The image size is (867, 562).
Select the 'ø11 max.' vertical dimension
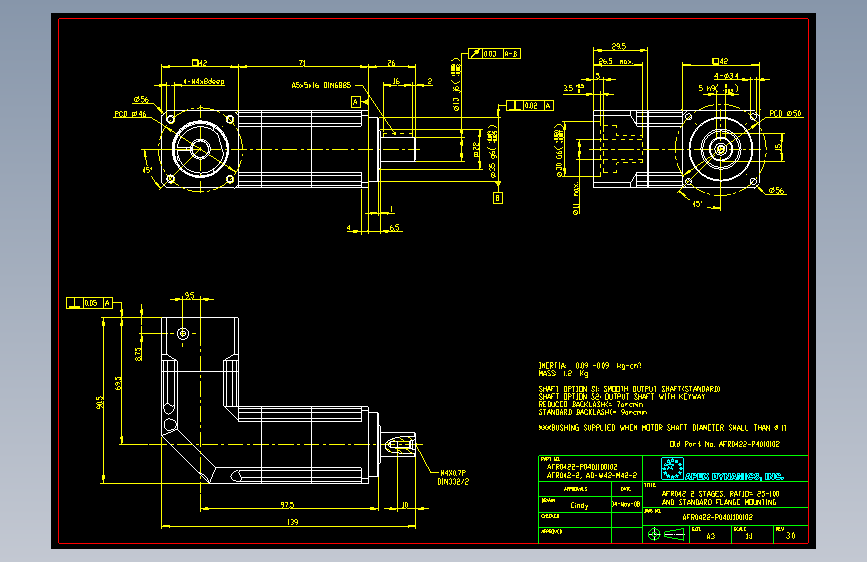[576, 197]
